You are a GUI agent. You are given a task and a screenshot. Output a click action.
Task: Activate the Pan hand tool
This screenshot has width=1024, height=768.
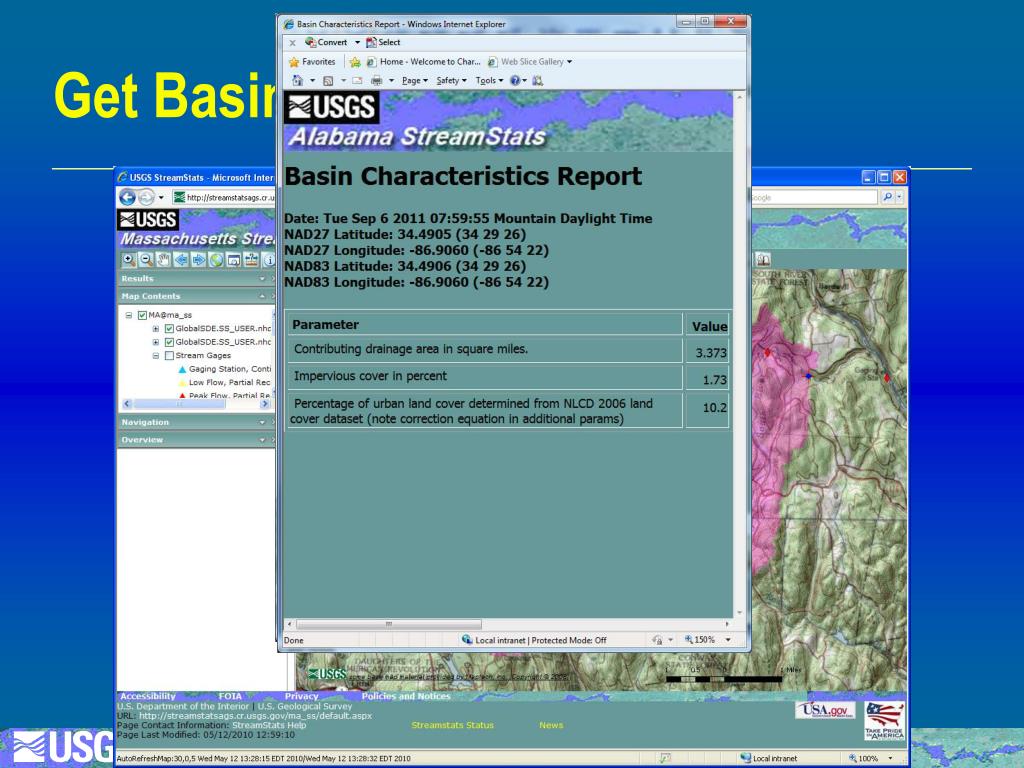[x=163, y=260]
